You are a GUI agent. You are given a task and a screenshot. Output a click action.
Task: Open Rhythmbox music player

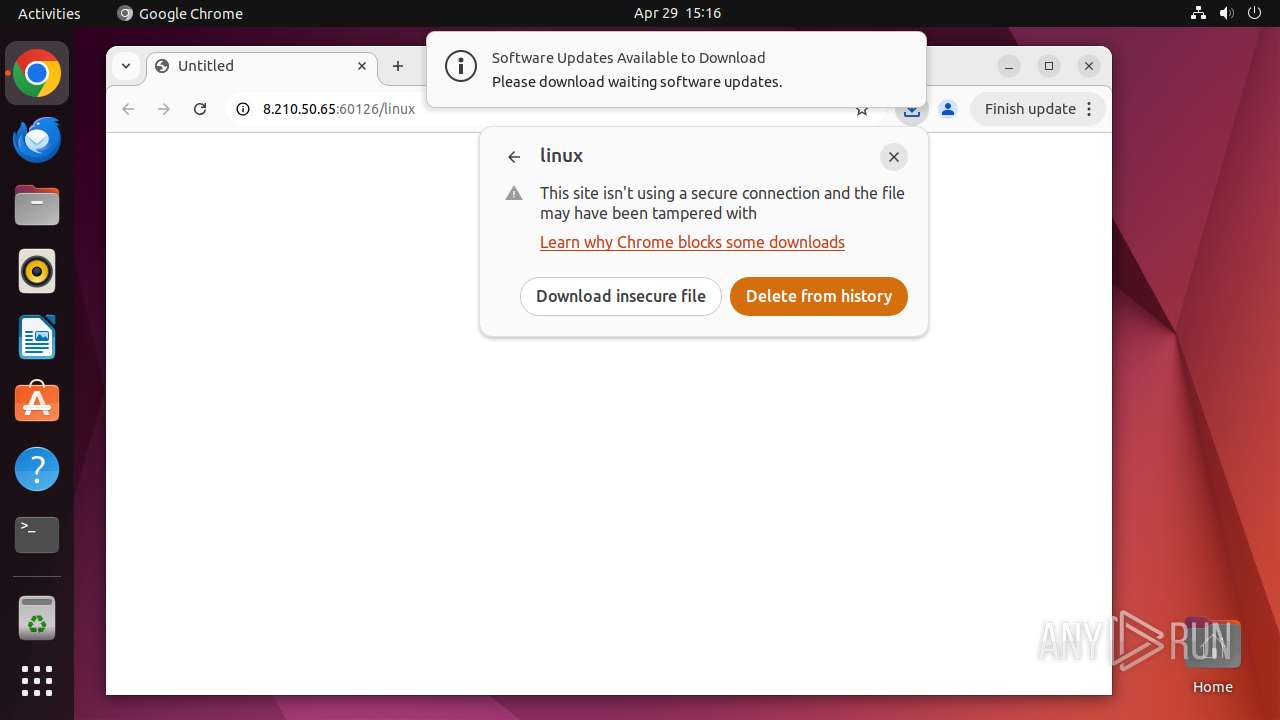click(37, 271)
